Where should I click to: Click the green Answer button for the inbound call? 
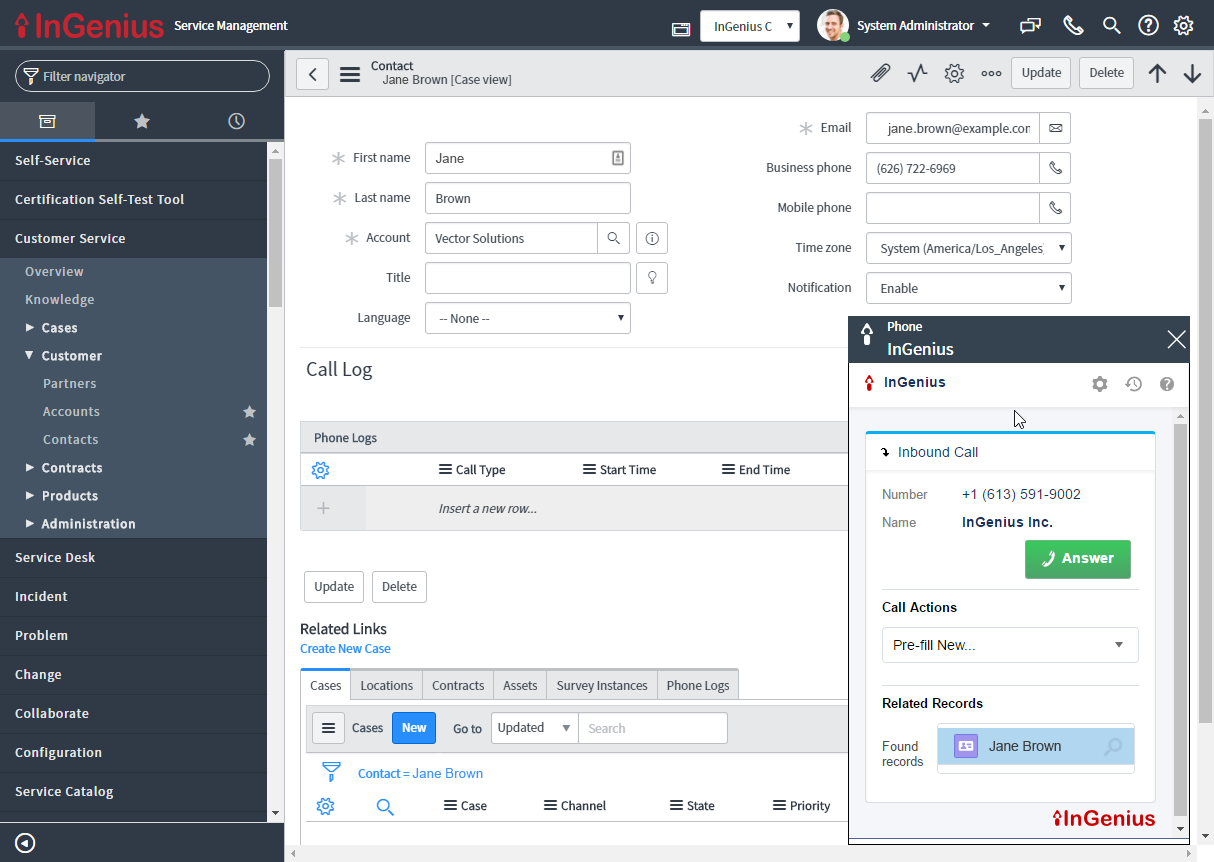tap(1077, 559)
